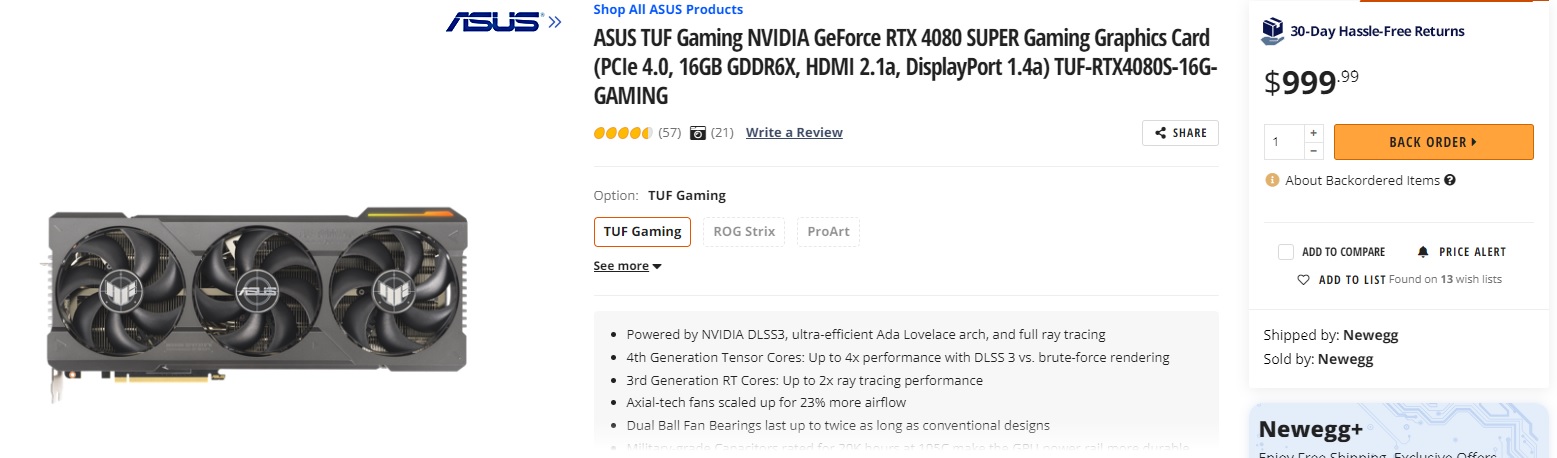
Task: Click the Back Order button
Action: click(x=1433, y=142)
